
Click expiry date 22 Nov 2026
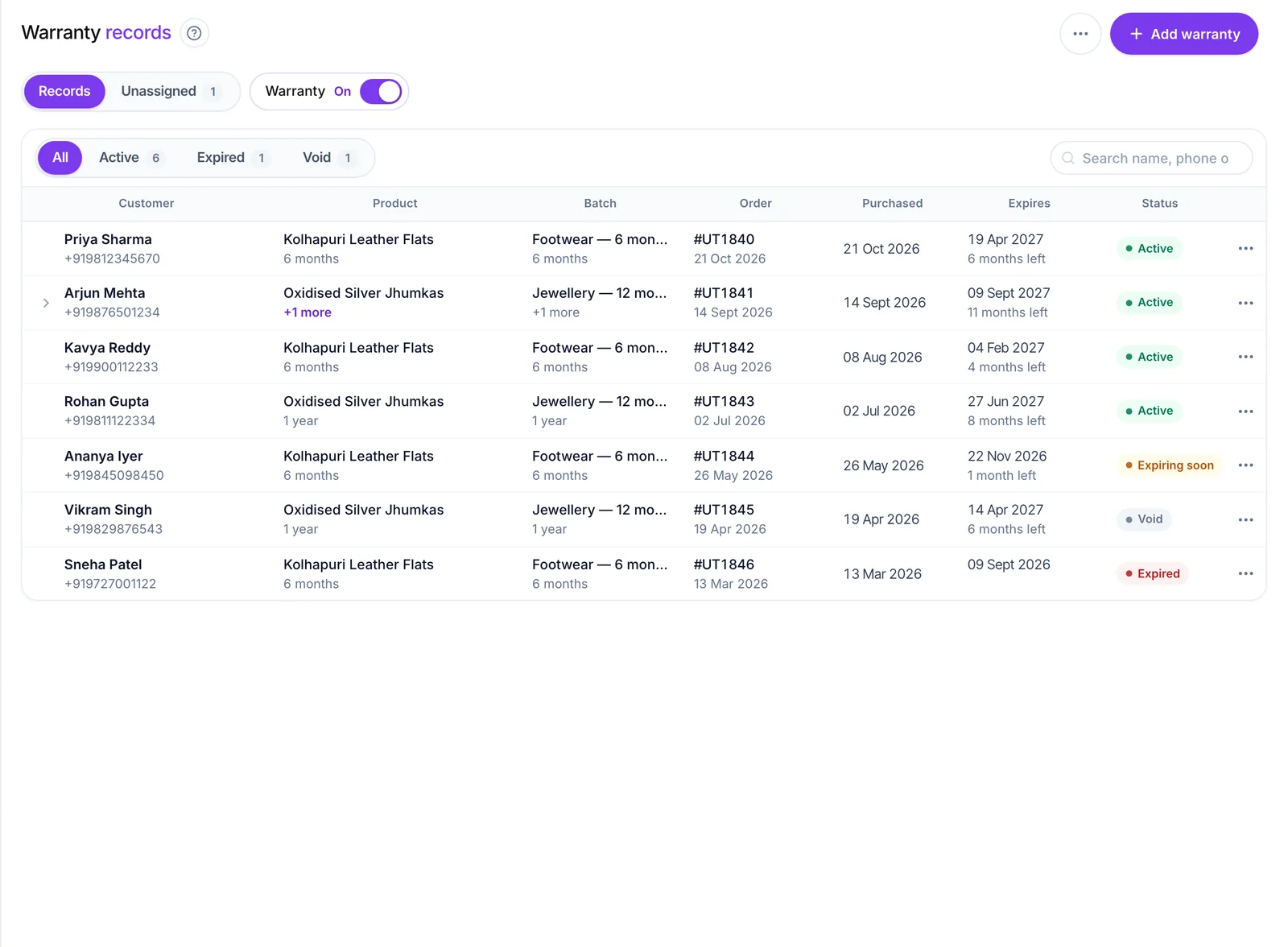1007,456
